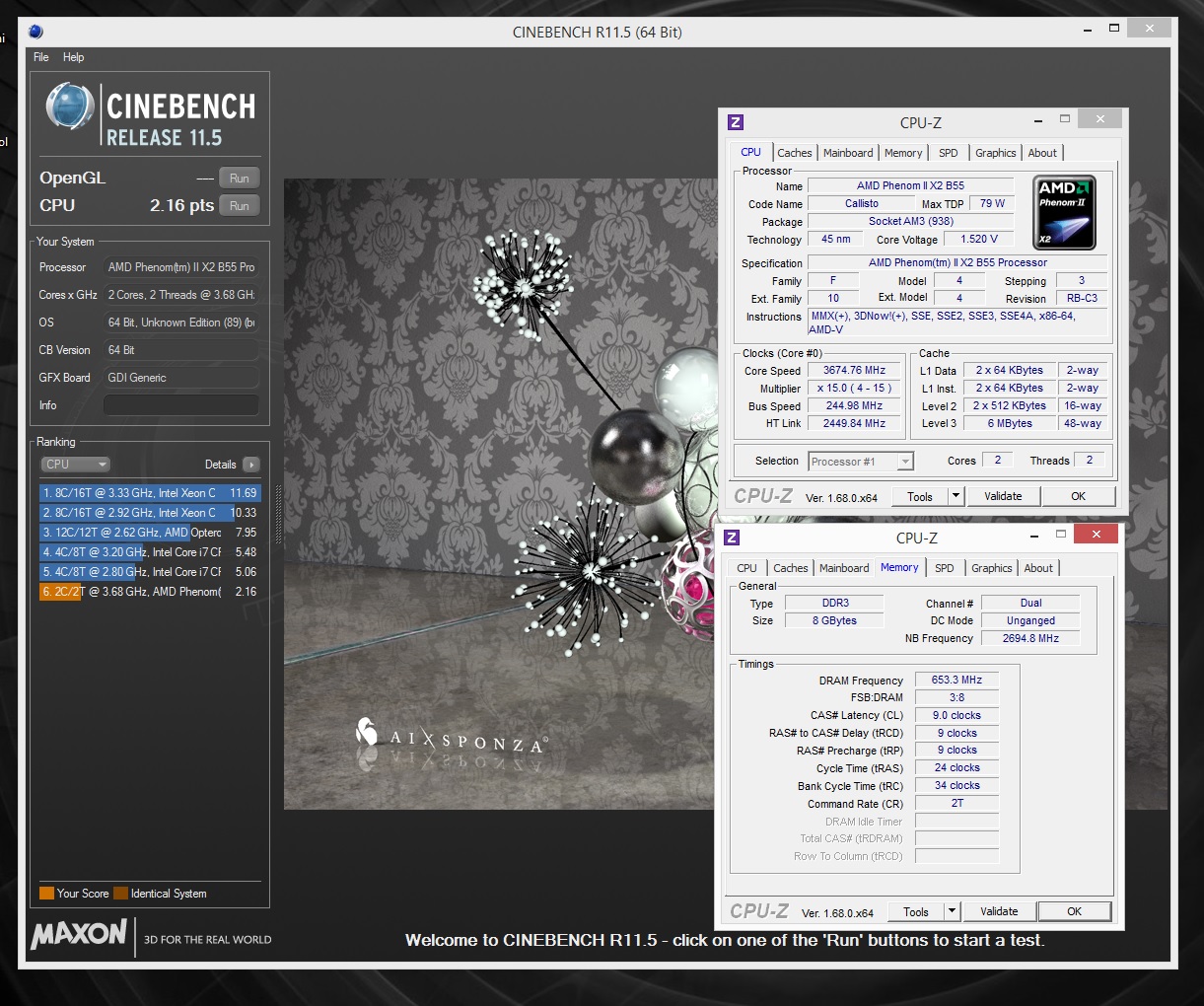
Task: Select the orange 2C/2T AMD Phenom ranking entry
Action: [x=150, y=592]
